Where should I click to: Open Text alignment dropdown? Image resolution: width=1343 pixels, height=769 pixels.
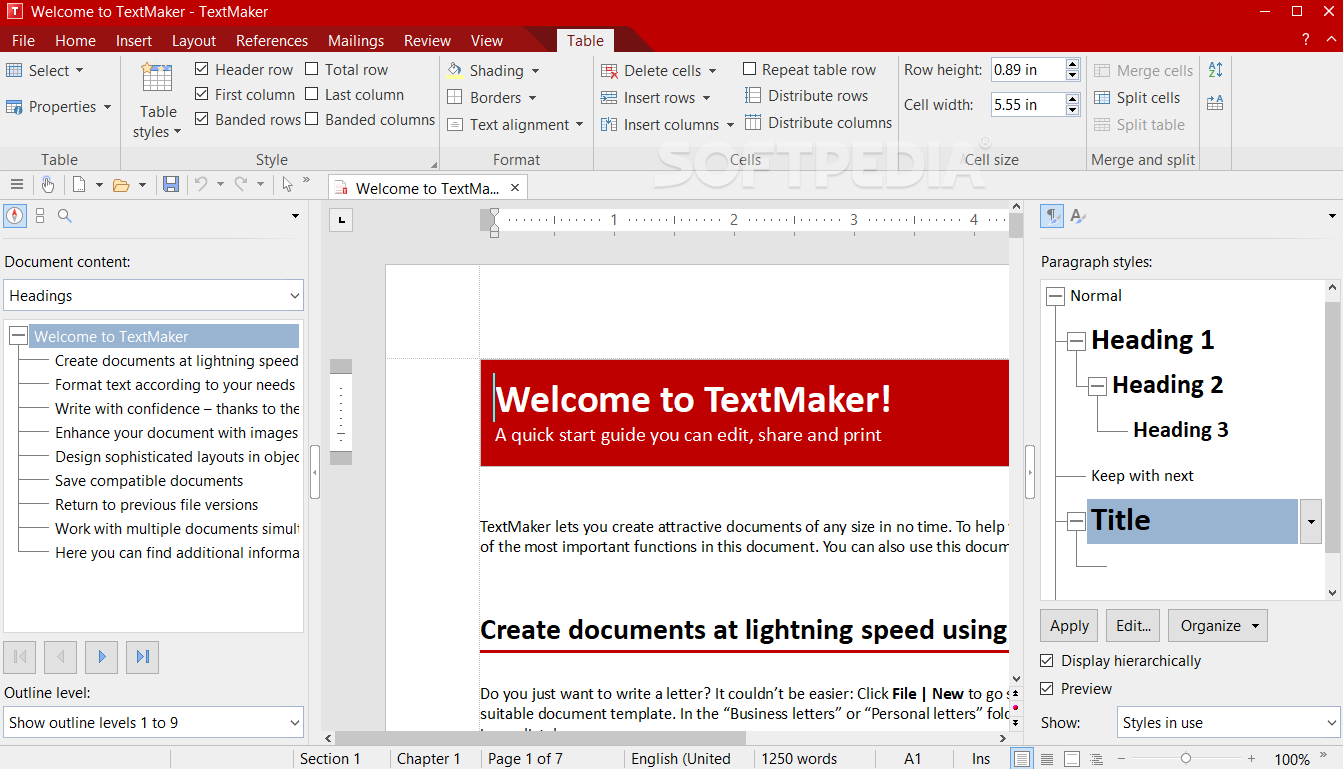click(x=514, y=124)
